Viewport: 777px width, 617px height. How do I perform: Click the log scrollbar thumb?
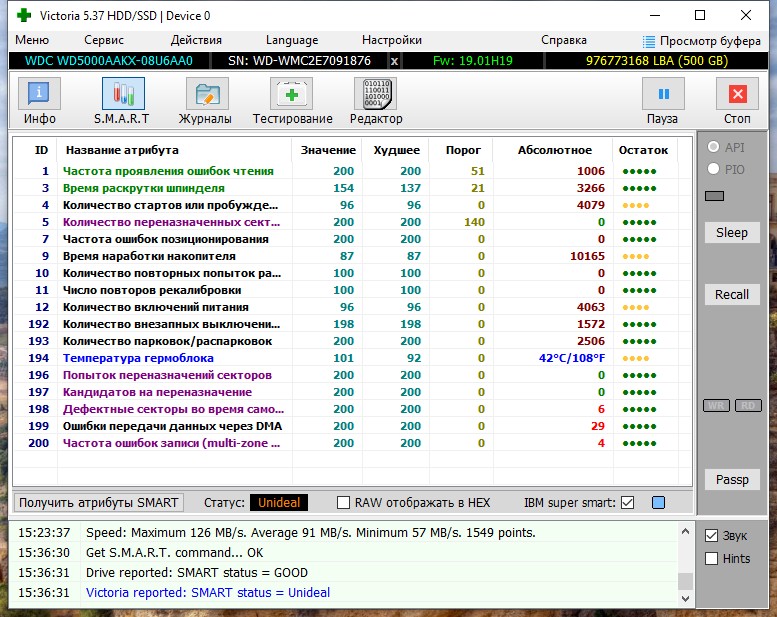tap(685, 580)
